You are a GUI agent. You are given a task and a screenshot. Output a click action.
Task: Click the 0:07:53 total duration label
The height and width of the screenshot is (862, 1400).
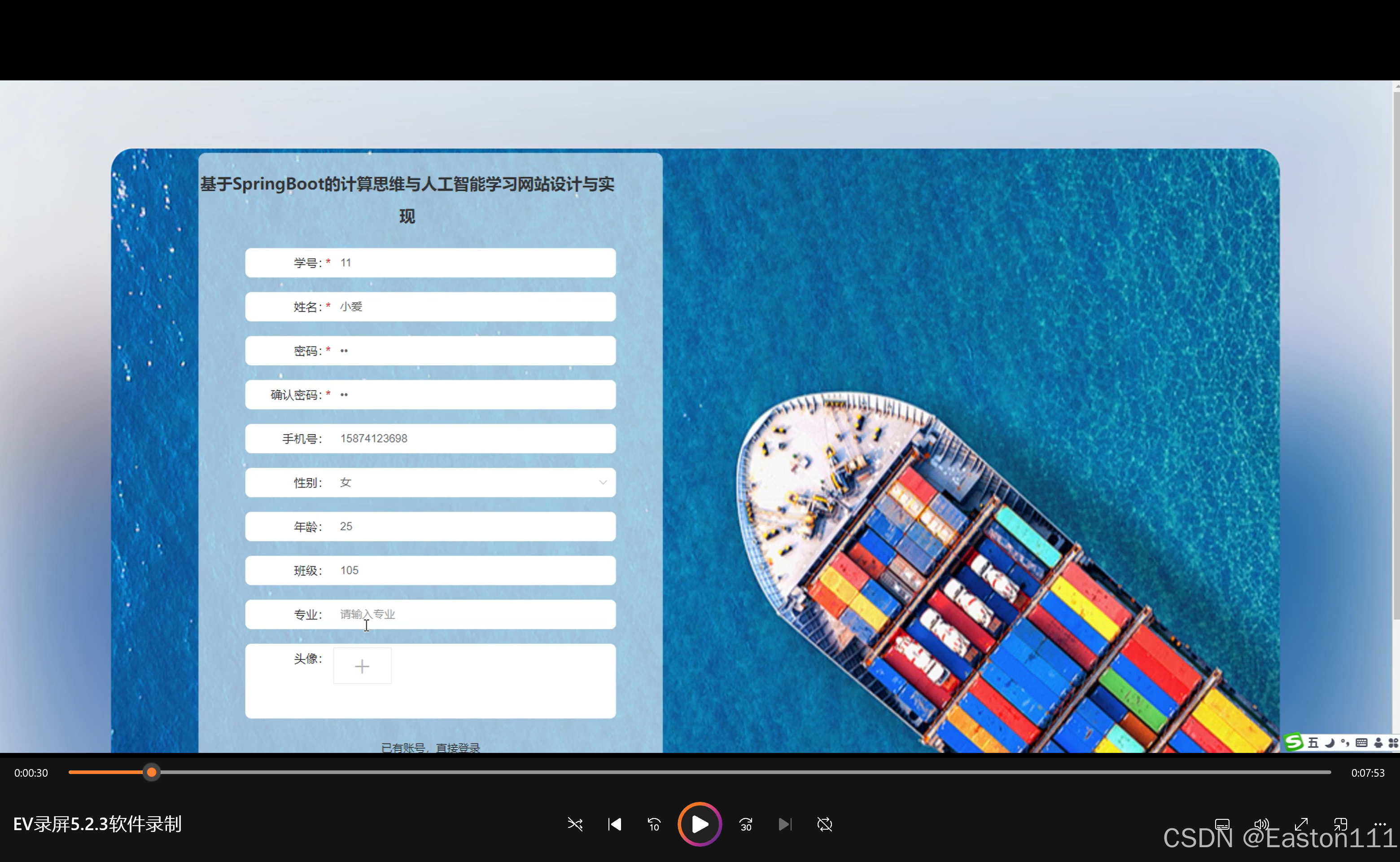(1368, 773)
